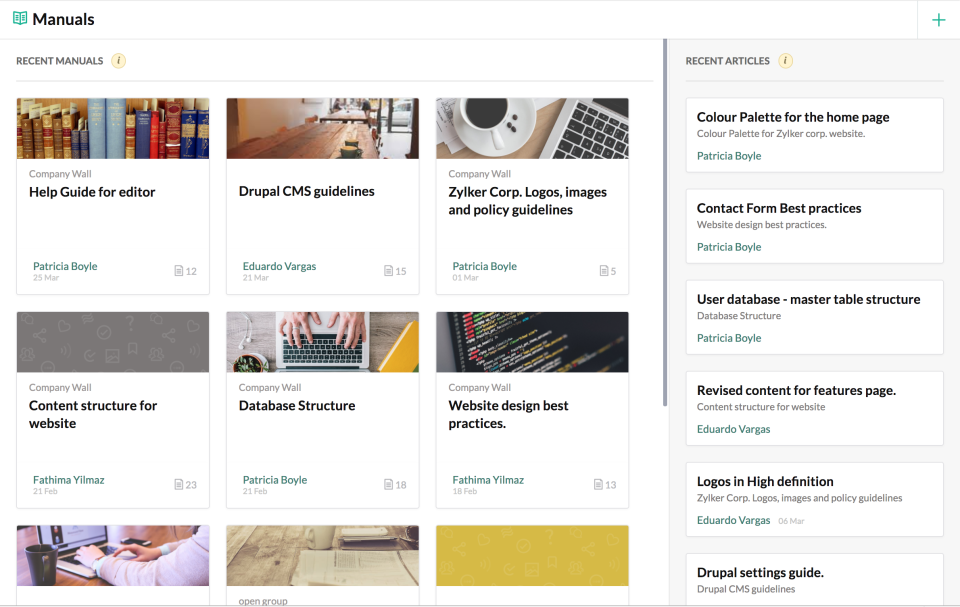Click Fathima Yilmaz on the Content structure card
This screenshot has height=607, width=960.
68,479
